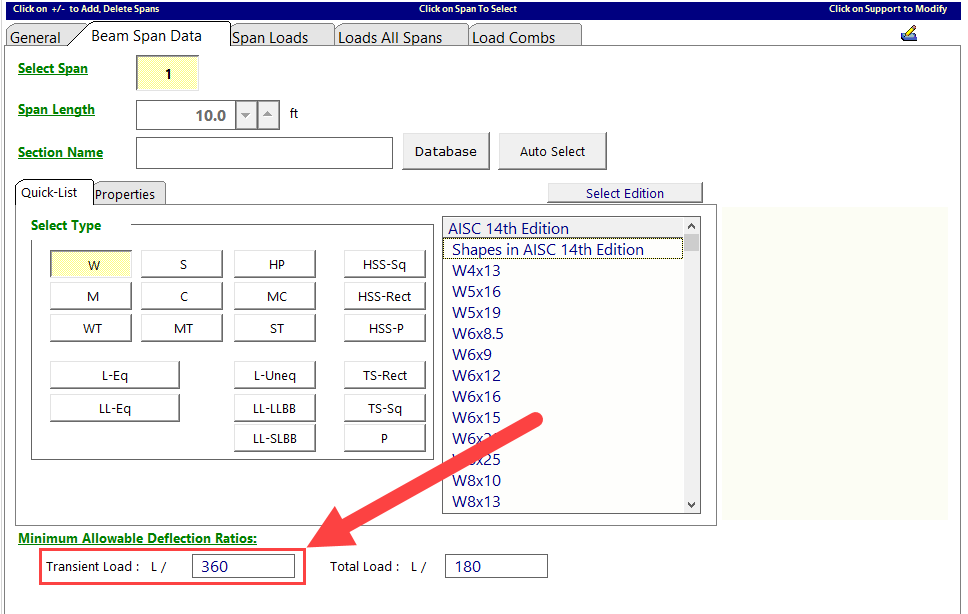Screen dimensions: 968x614
Task: Choose the TS-Rect shape type
Action: coord(385,376)
